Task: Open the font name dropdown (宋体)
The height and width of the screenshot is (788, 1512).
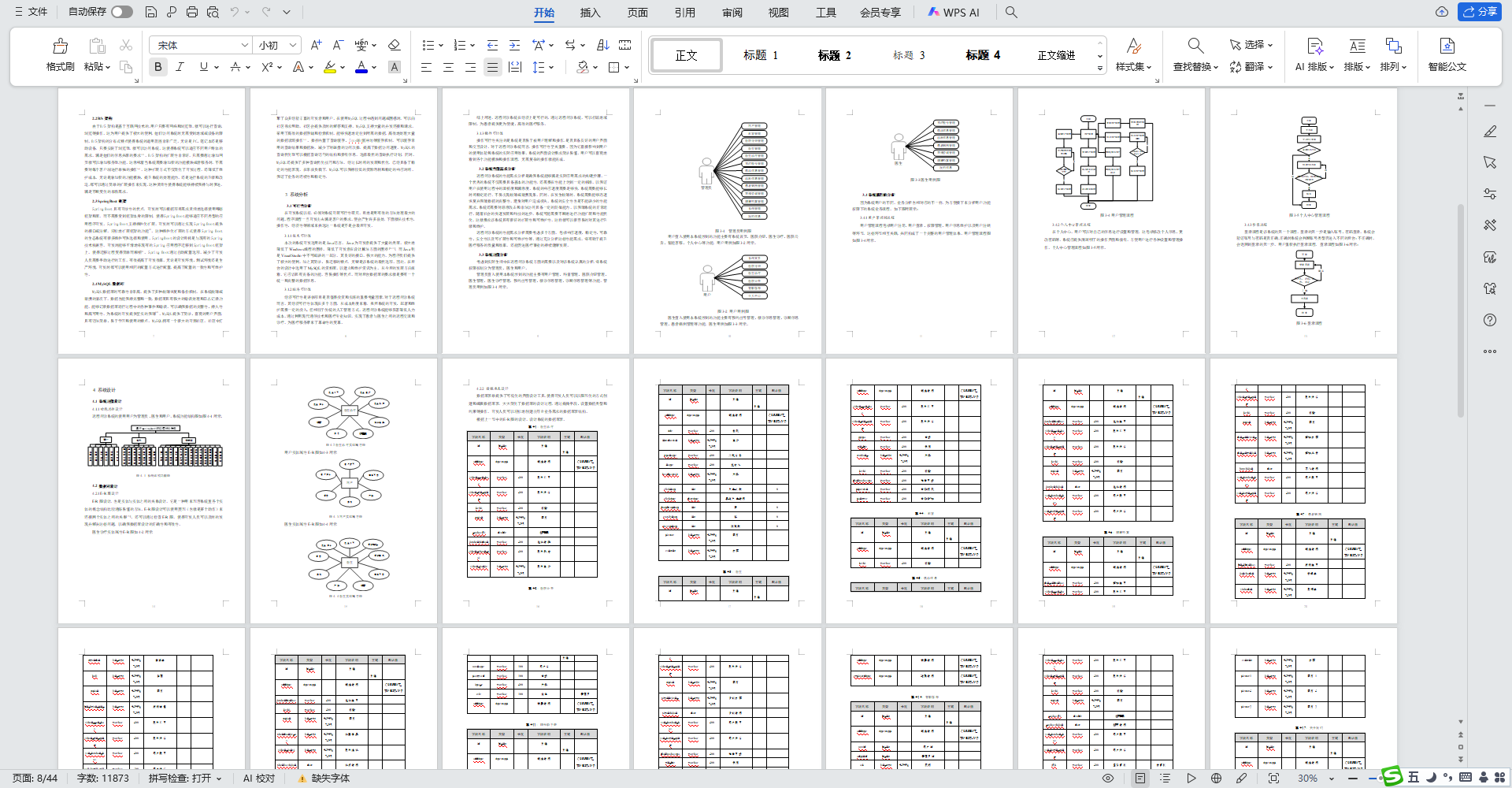Action: tap(244, 45)
